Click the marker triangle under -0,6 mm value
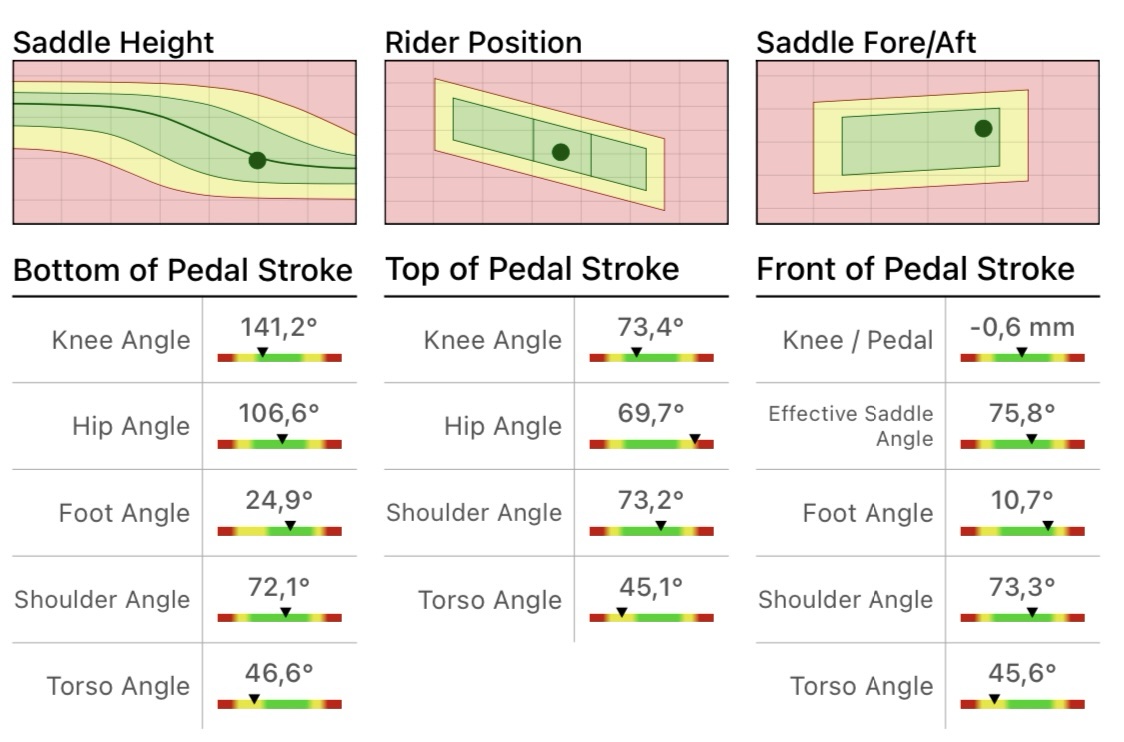 click(1021, 352)
